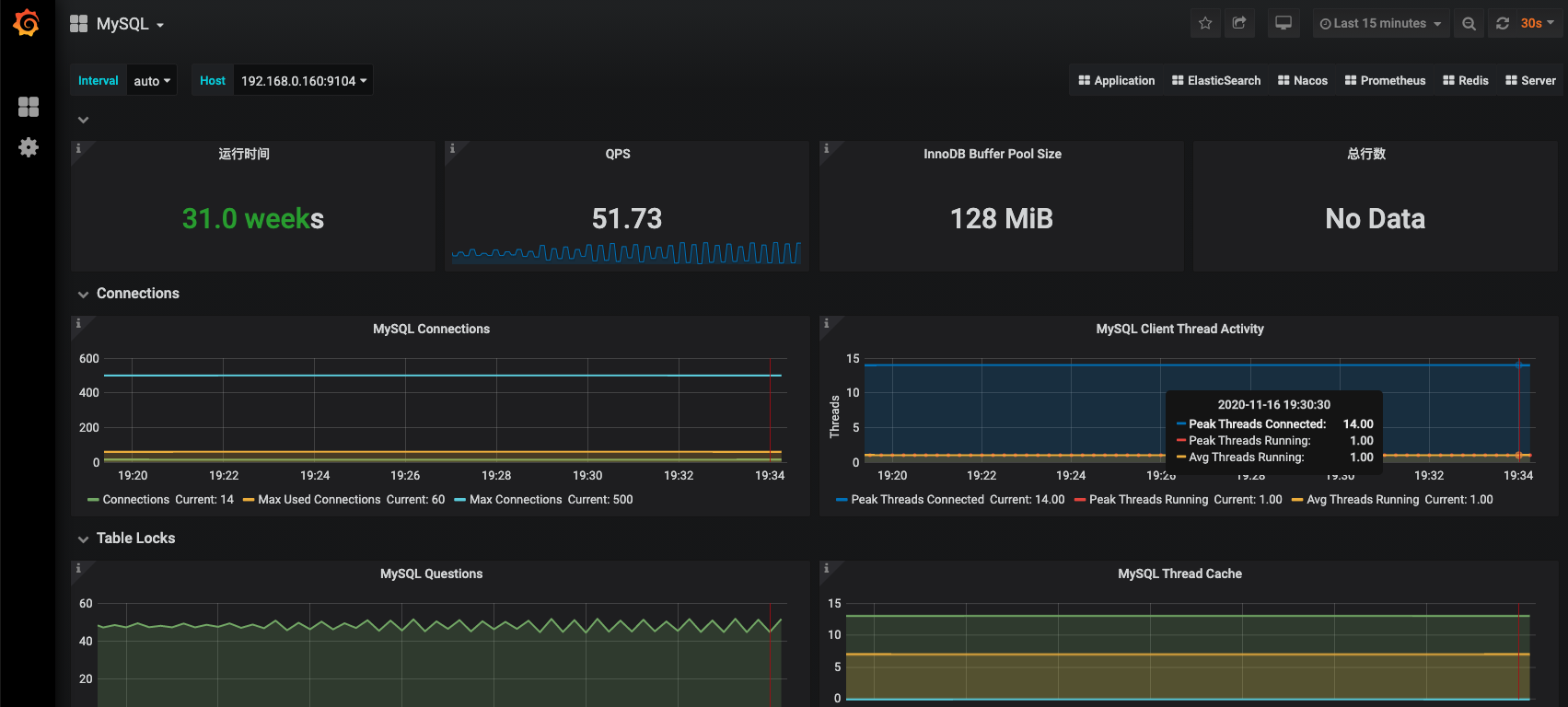Image resolution: width=1568 pixels, height=707 pixels.
Task: Open the 运行时间 panel title menu
Action: pyautogui.click(x=244, y=154)
